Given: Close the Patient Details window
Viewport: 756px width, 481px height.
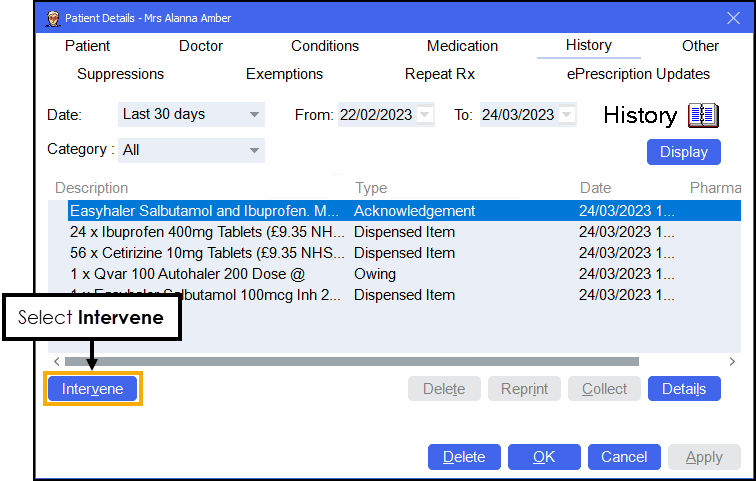Looking at the screenshot, I should pyautogui.click(x=732, y=18).
